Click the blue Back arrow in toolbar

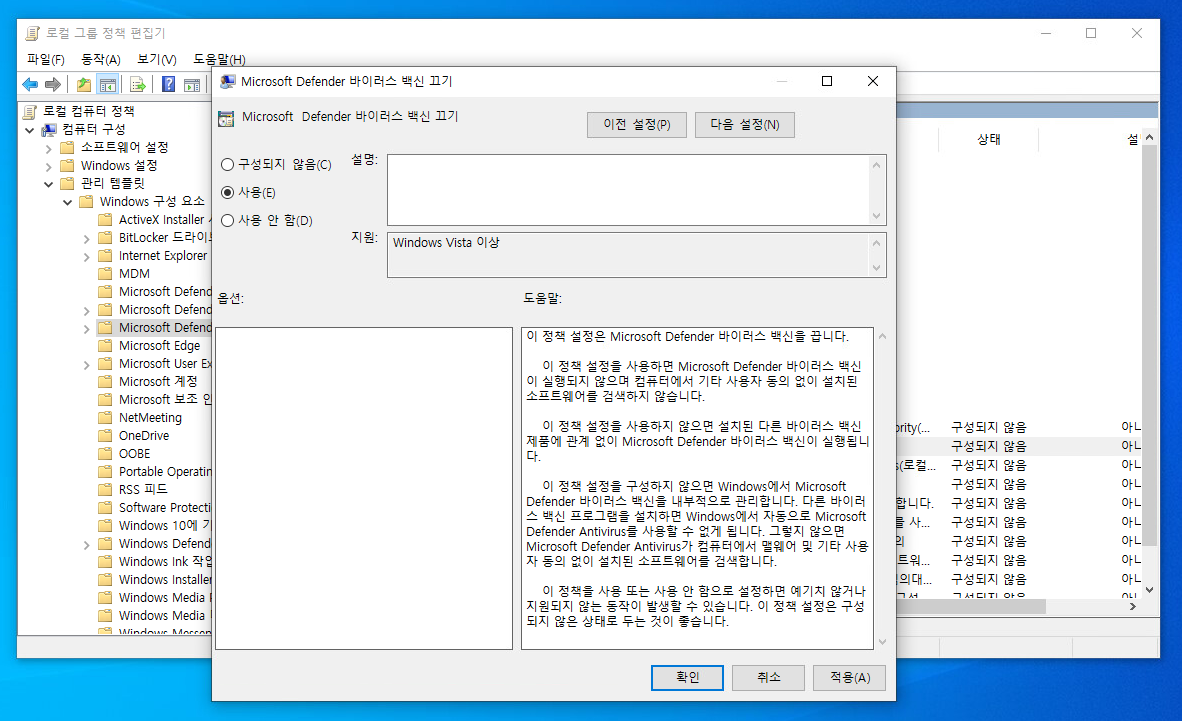click(x=30, y=84)
